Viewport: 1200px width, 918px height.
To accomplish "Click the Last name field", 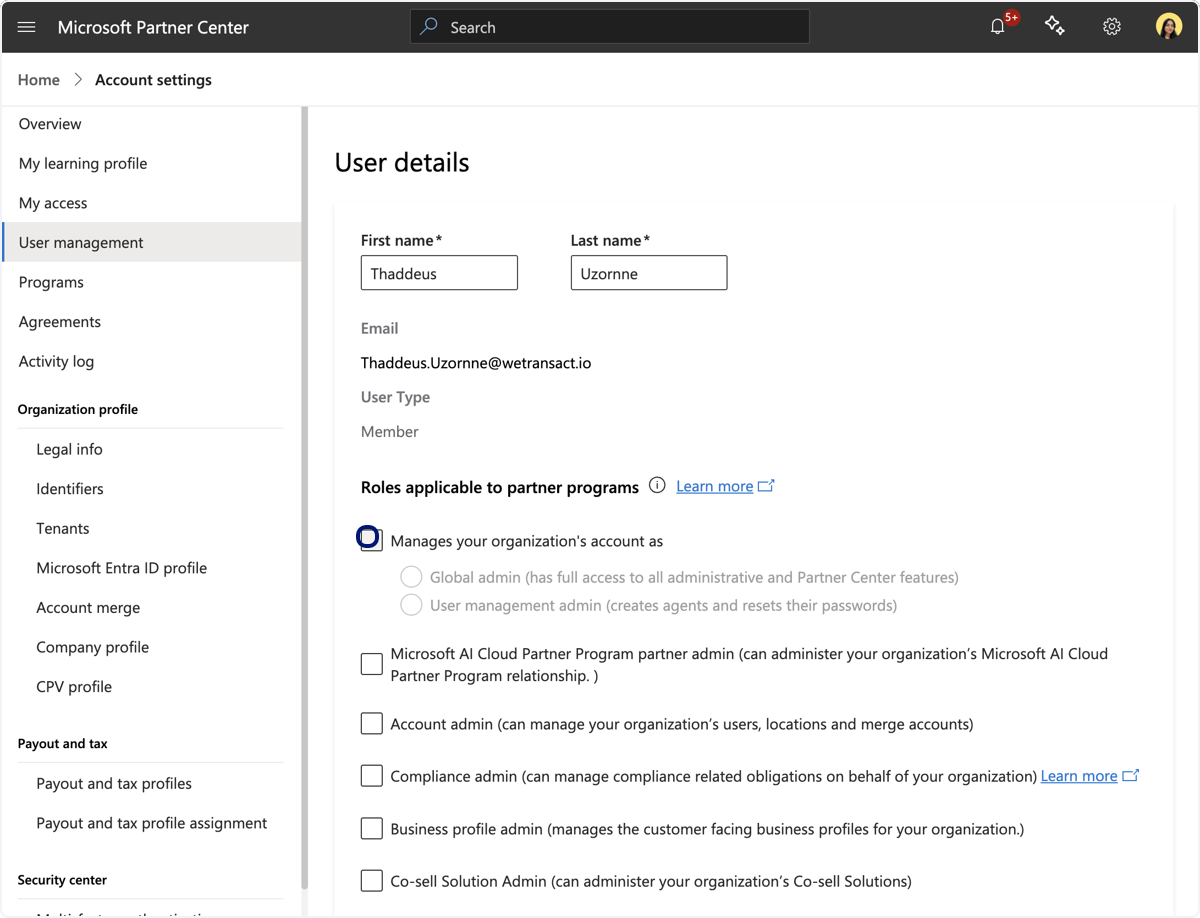I will [x=649, y=273].
